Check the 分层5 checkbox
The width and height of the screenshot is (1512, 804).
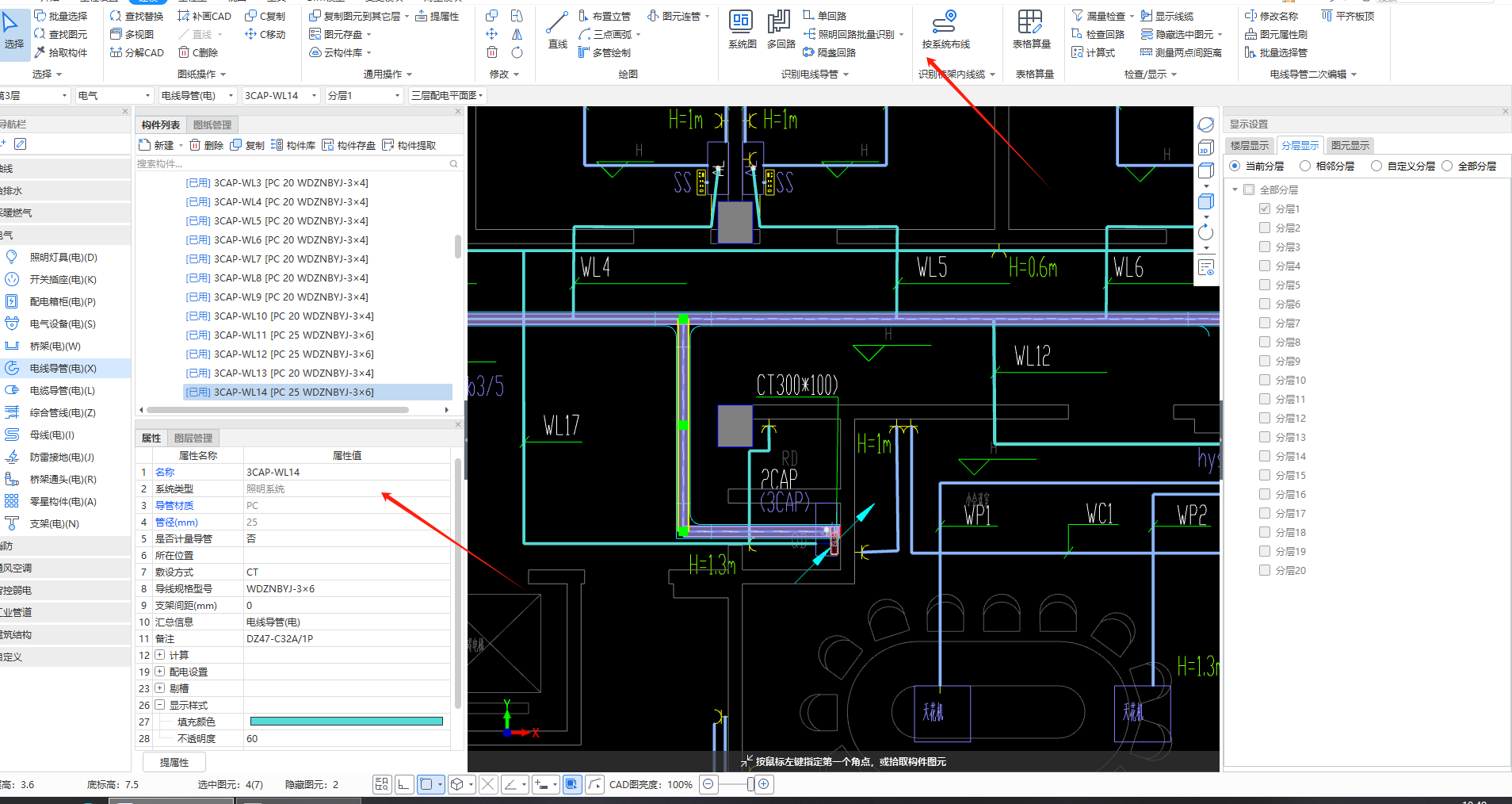[x=1265, y=285]
